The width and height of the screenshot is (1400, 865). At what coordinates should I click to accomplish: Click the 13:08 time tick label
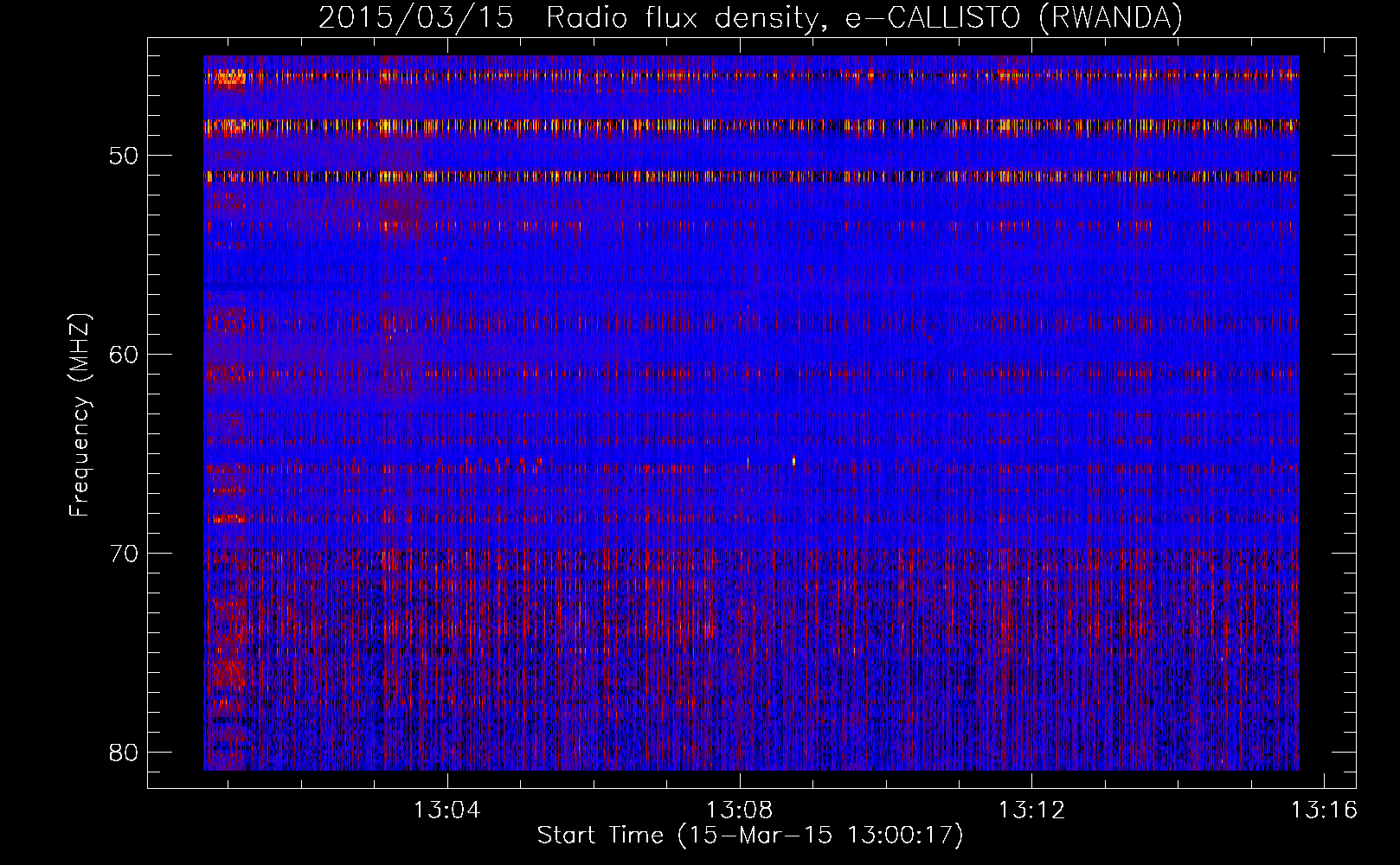click(739, 811)
